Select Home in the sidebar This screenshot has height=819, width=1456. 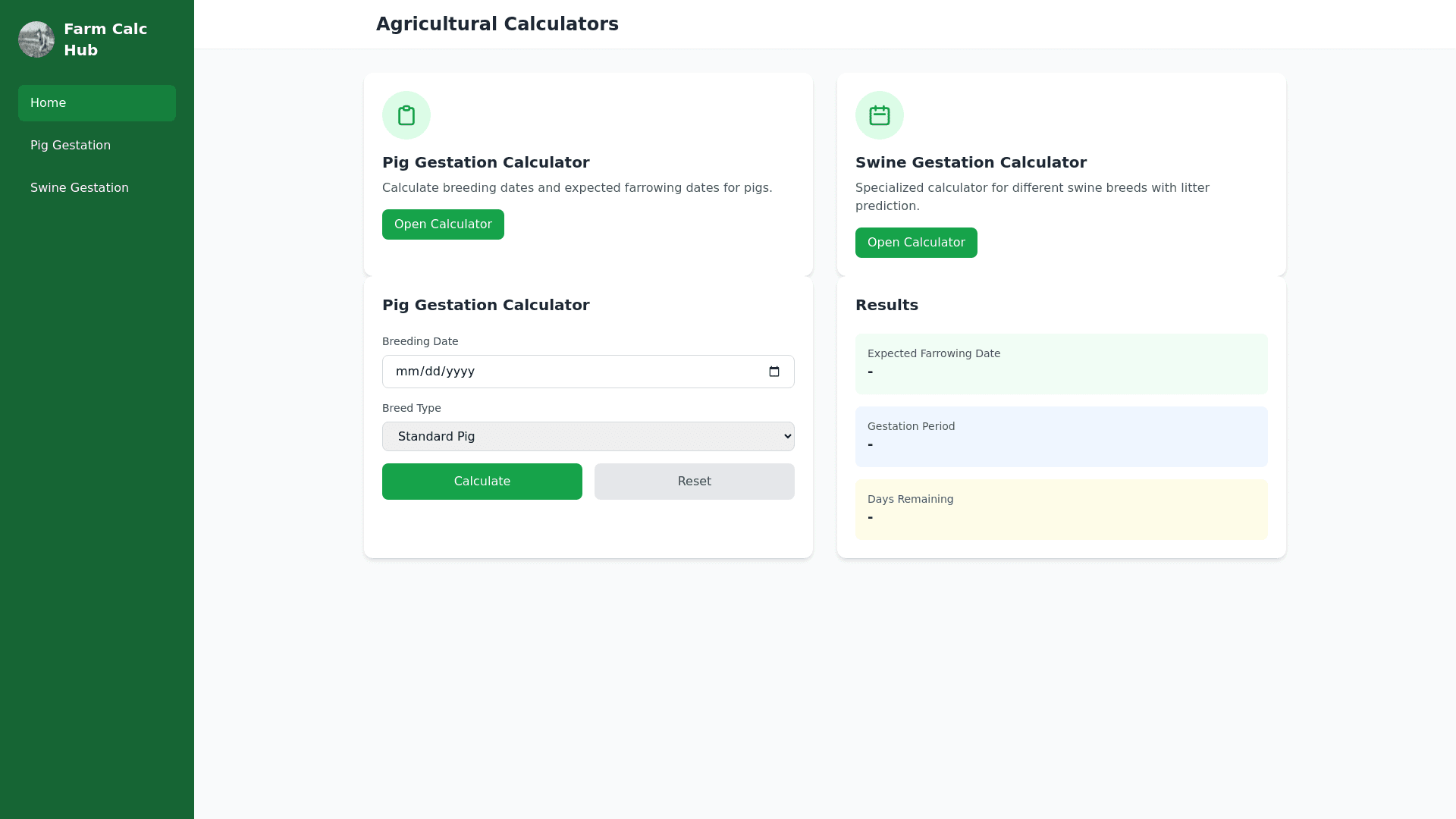point(97,103)
